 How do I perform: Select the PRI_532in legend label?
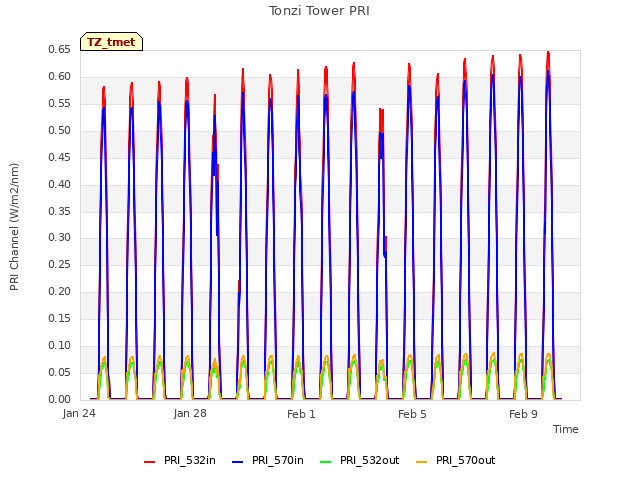[190, 461]
